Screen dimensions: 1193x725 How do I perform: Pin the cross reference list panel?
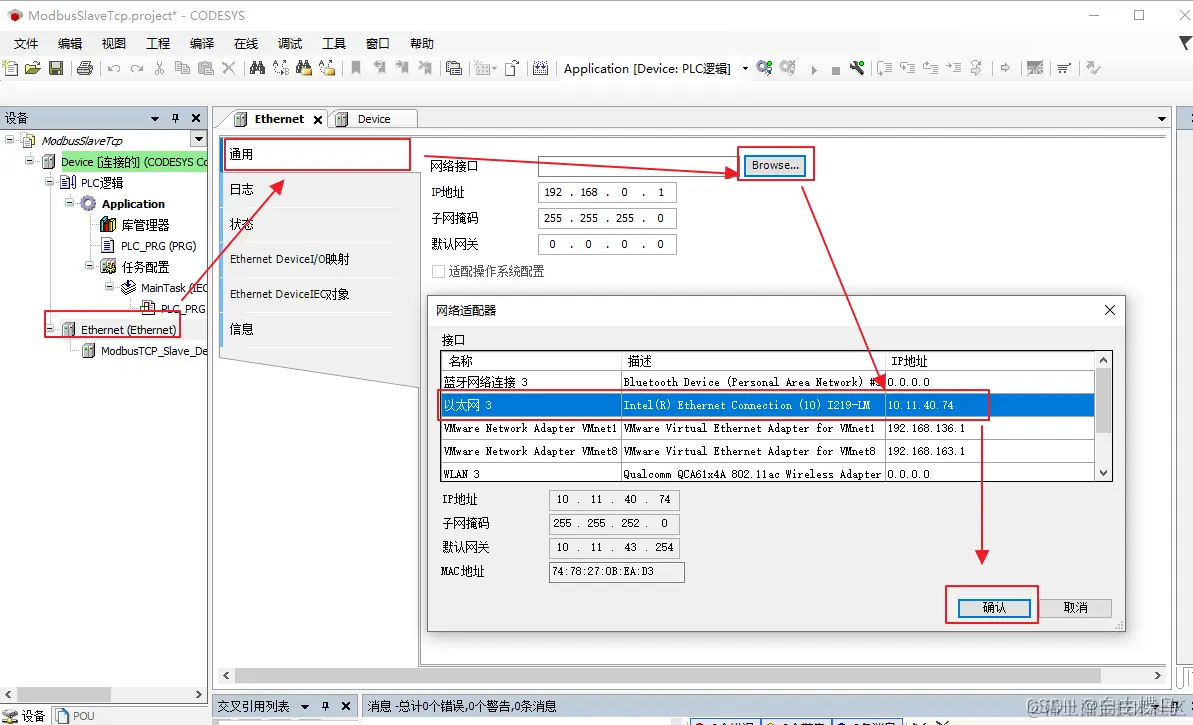click(326, 706)
